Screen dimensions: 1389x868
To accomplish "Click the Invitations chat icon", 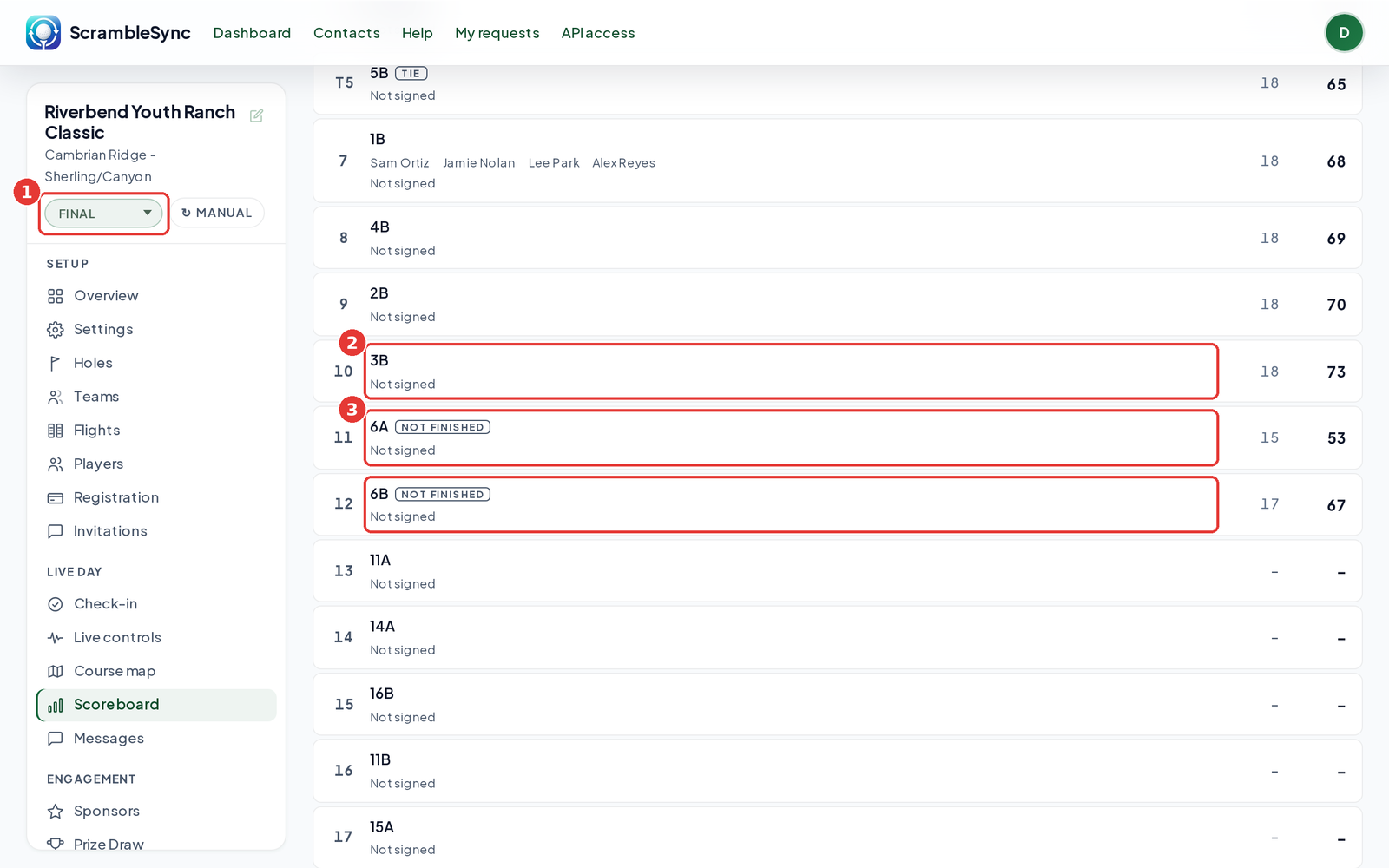I will pos(56,531).
